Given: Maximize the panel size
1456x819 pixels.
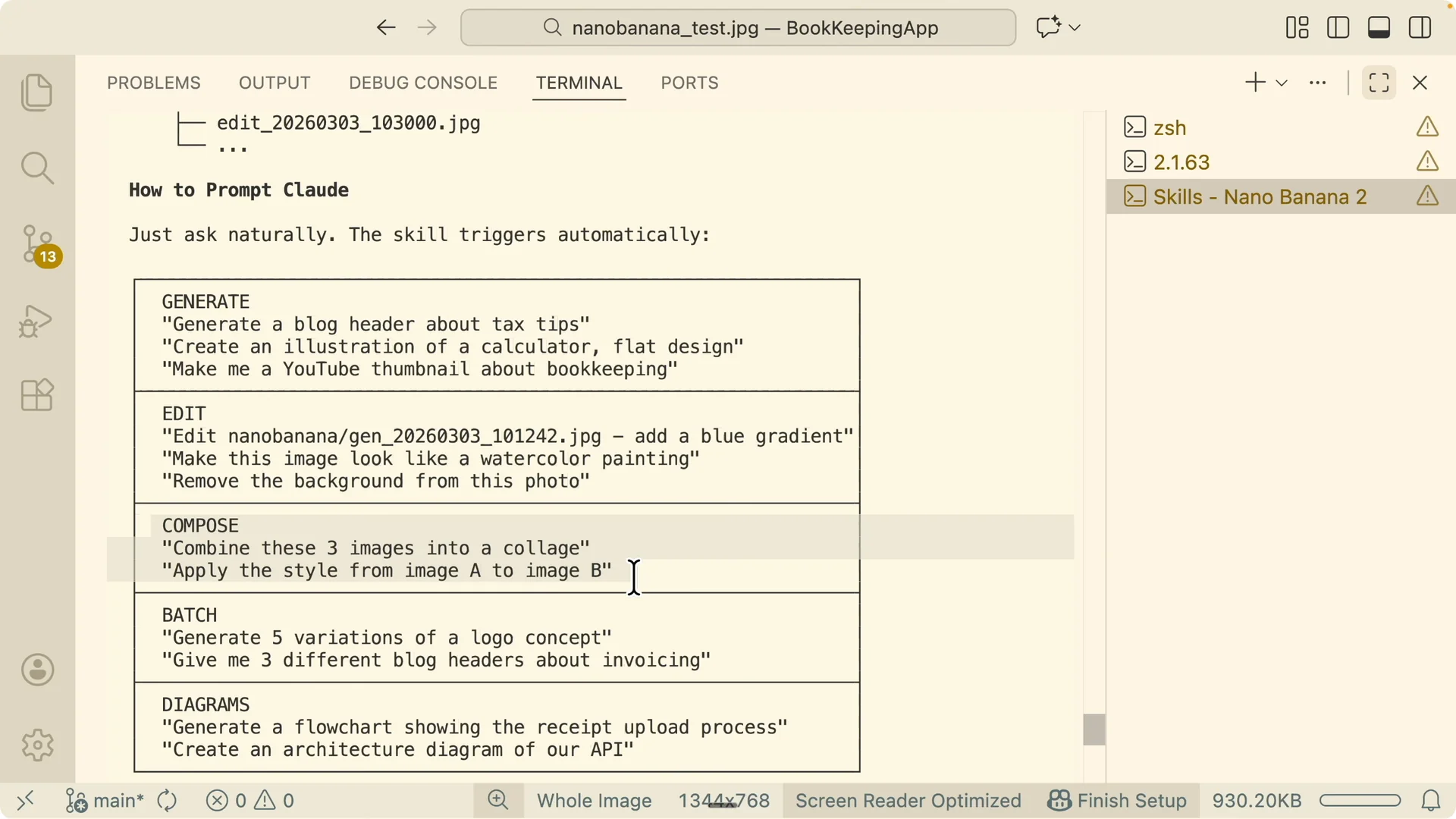Looking at the screenshot, I should [x=1379, y=83].
